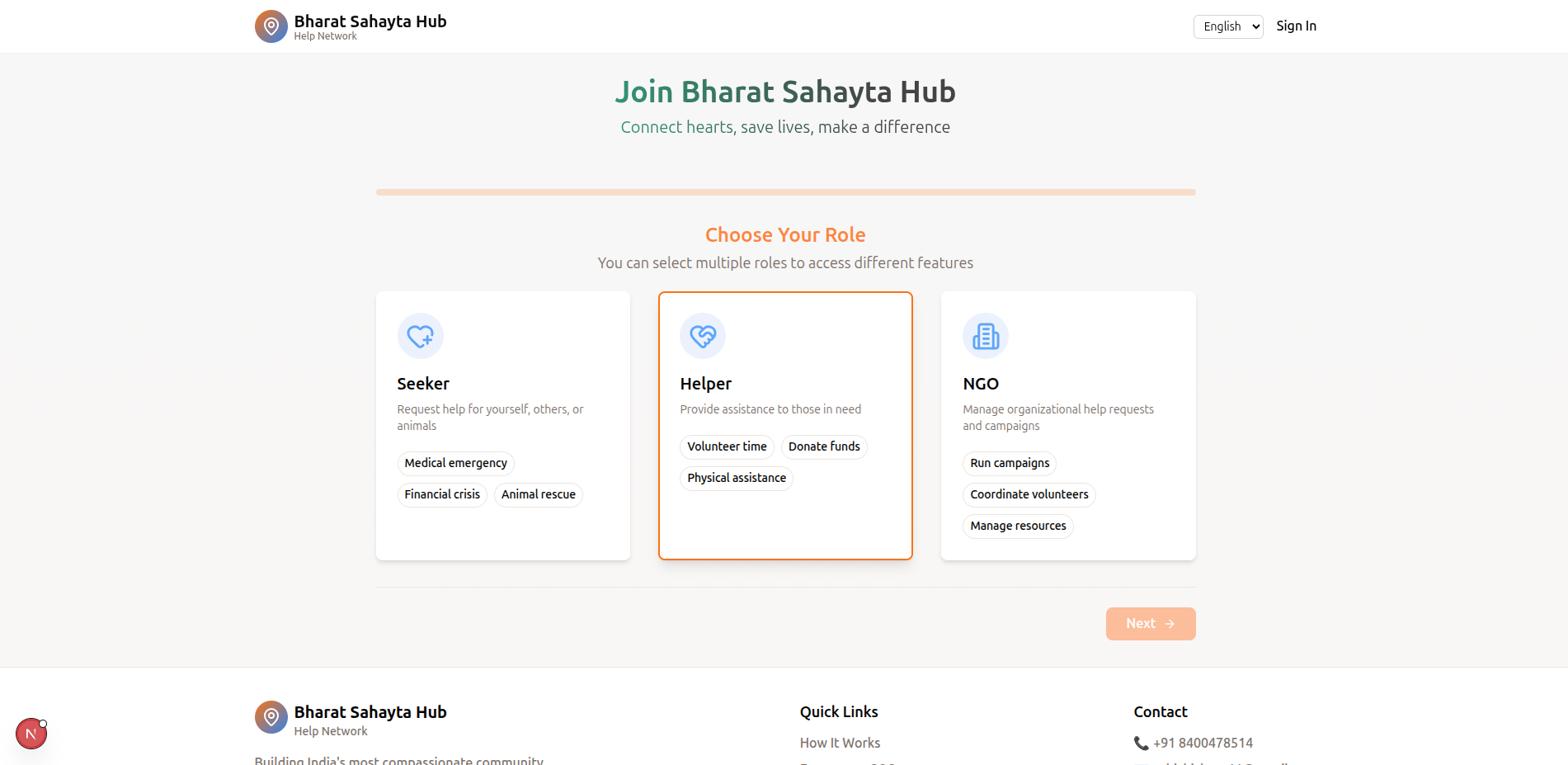Screen dimensions: 1568x765
Task: Click the +91 8400478514 phone number
Action: [1203, 743]
